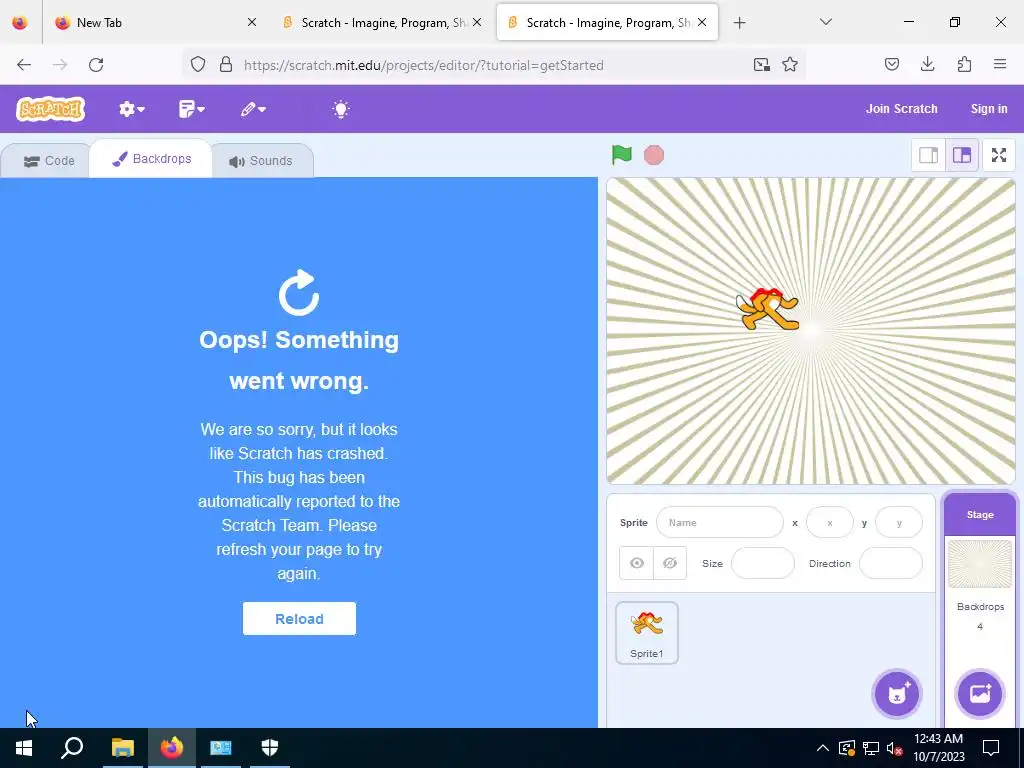
Task: Enter full screen stage mode
Action: click(x=999, y=155)
